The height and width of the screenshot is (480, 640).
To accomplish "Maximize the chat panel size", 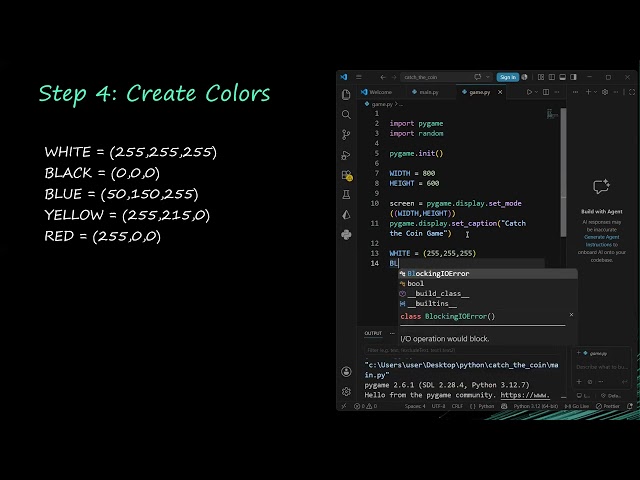I will pos(632,92).
